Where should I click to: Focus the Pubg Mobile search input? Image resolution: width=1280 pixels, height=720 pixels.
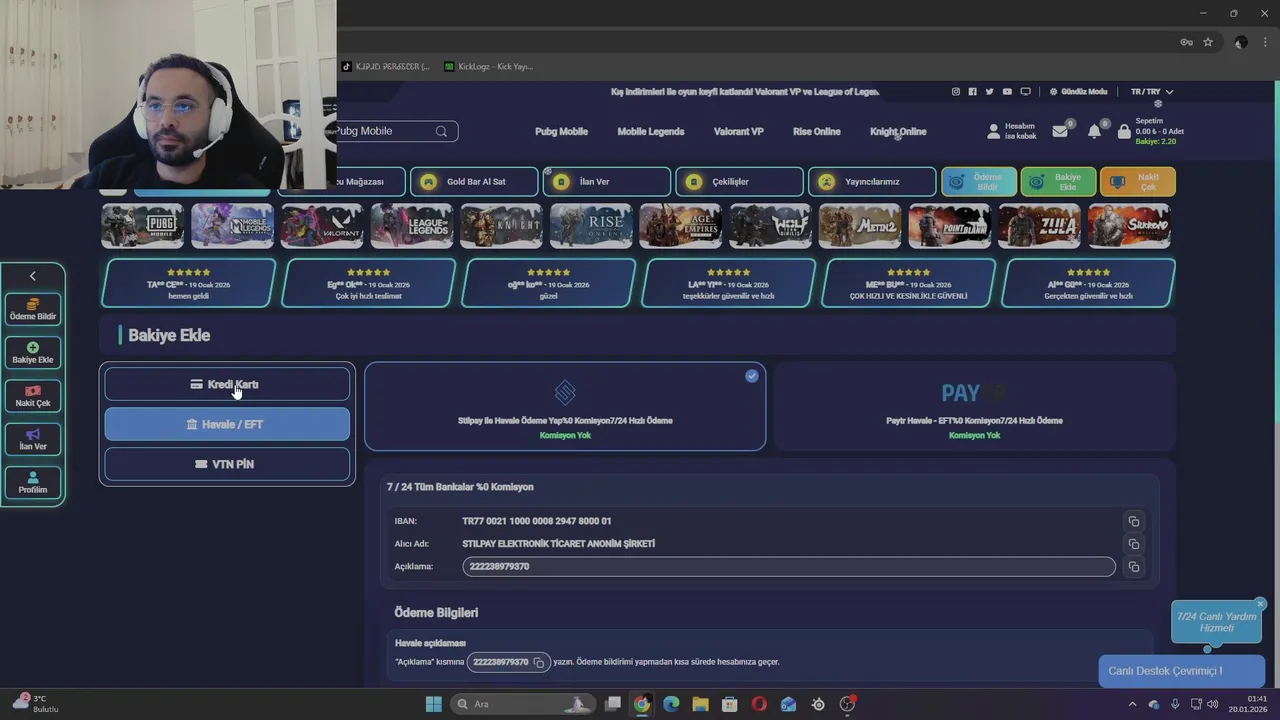(385, 131)
